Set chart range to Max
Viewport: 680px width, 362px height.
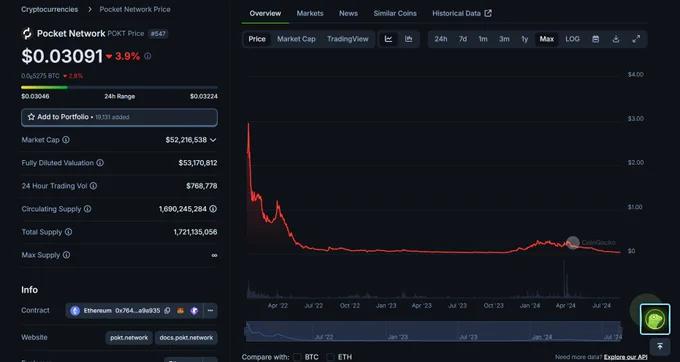(546, 39)
